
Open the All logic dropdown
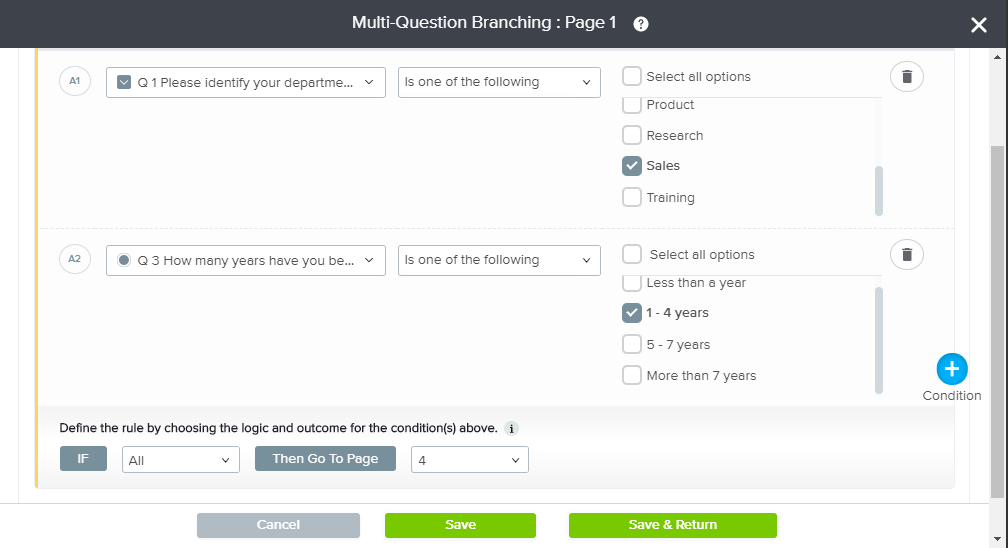click(x=180, y=460)
